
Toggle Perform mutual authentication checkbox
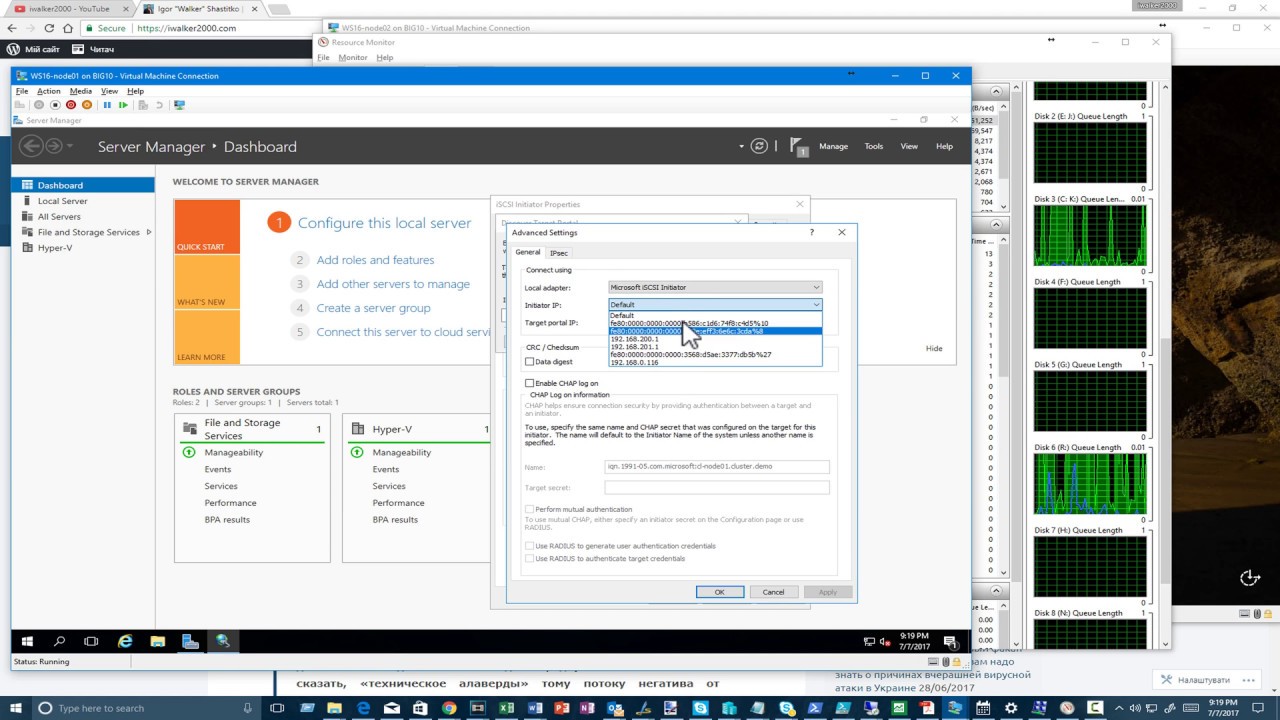pyautogui.click(x=530, y=510)
